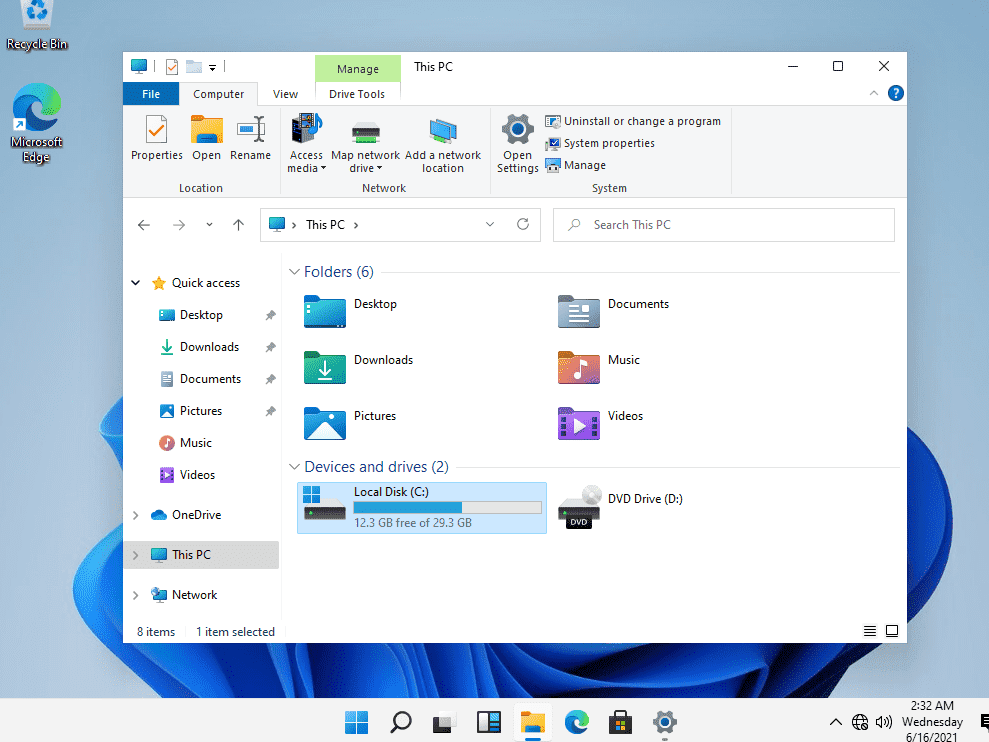Viewport: 989px width, 742px height.
Task: Select Music in the navigation pane
Action: [196, 443]
